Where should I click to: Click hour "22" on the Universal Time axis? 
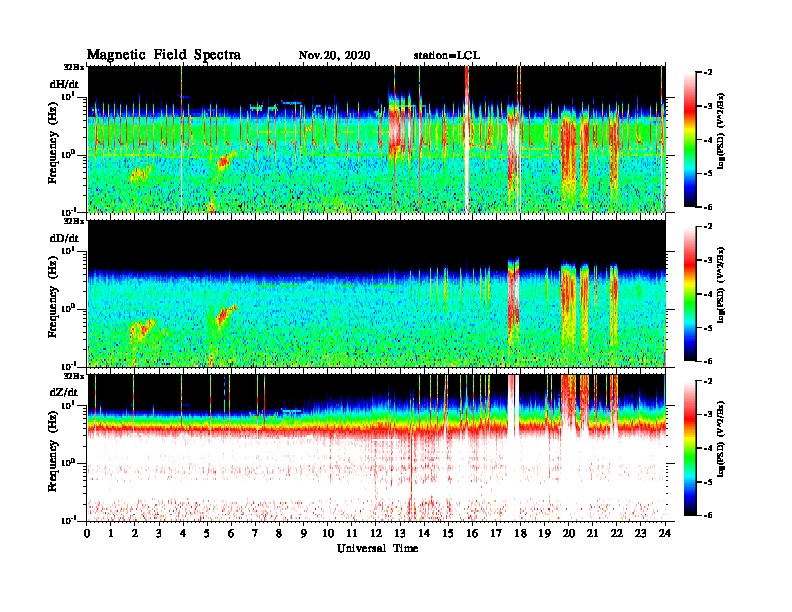pyautogui.click(x=617, y=533)
